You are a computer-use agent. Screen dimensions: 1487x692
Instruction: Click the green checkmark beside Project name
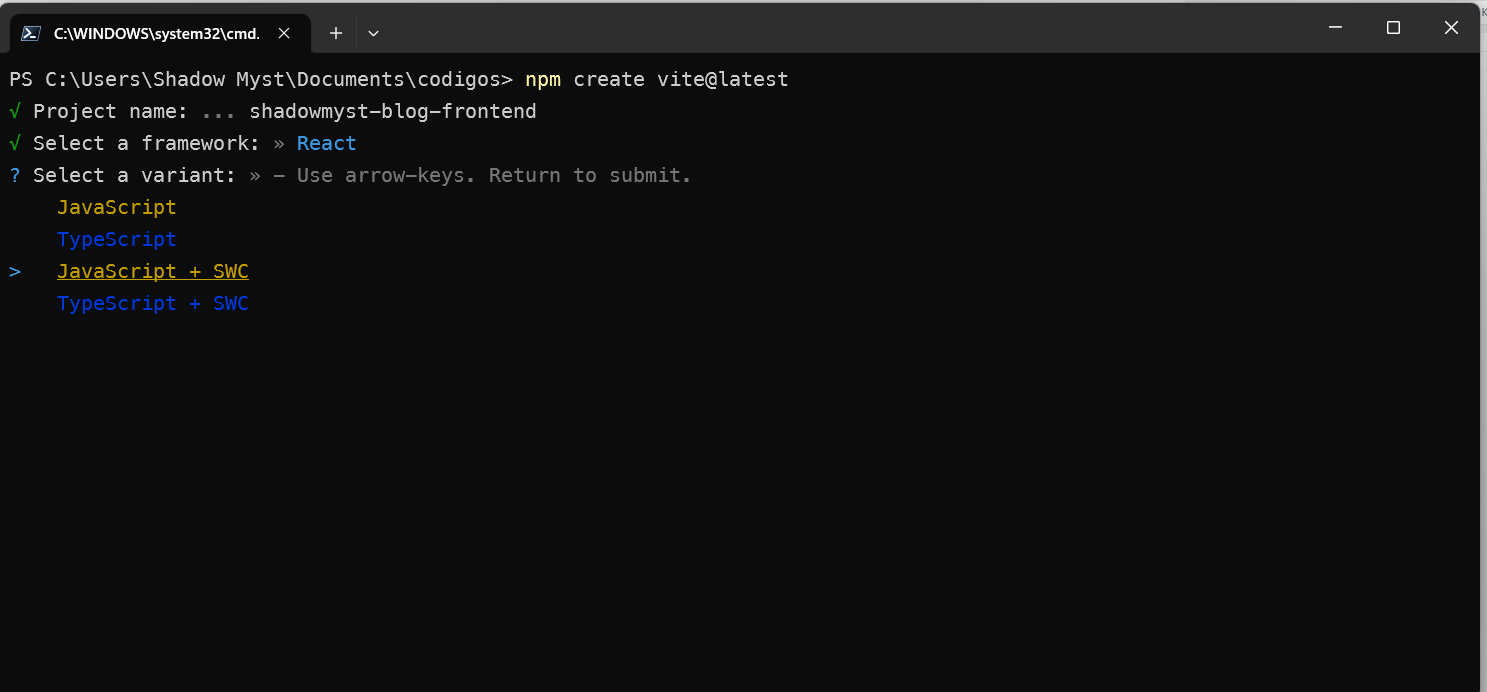click(15, 111)
